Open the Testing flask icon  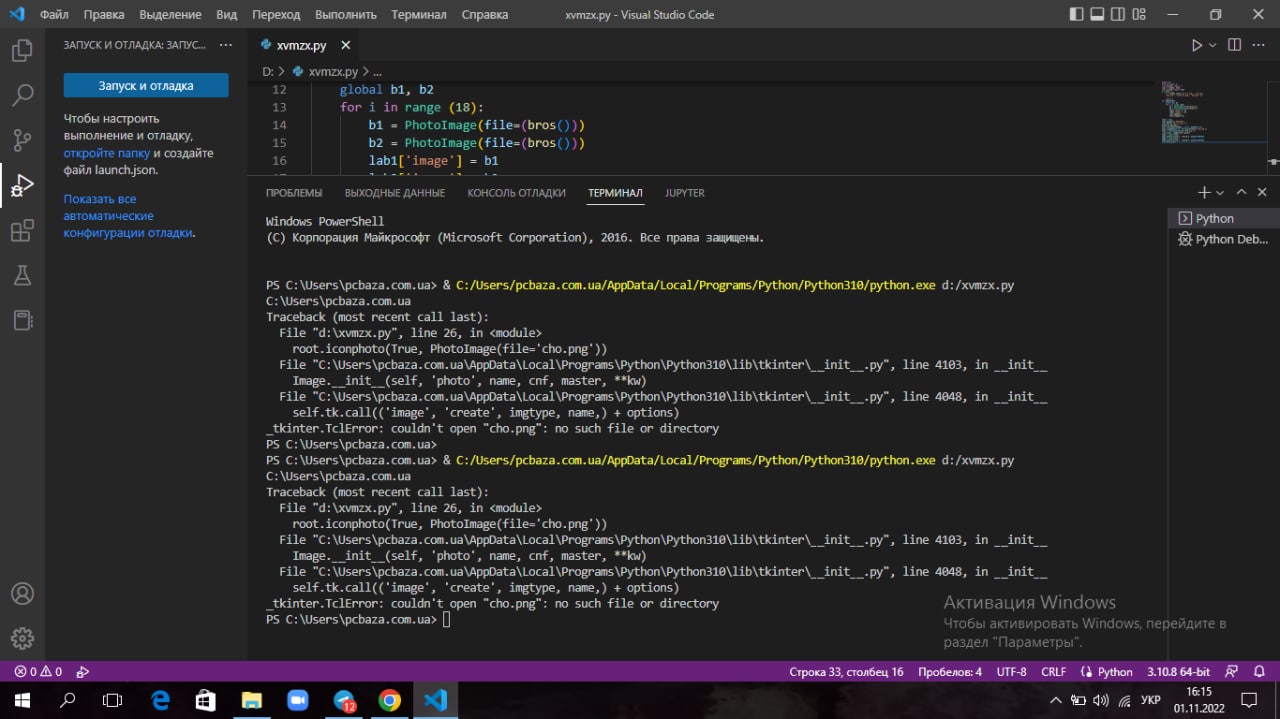click(22, 275)
